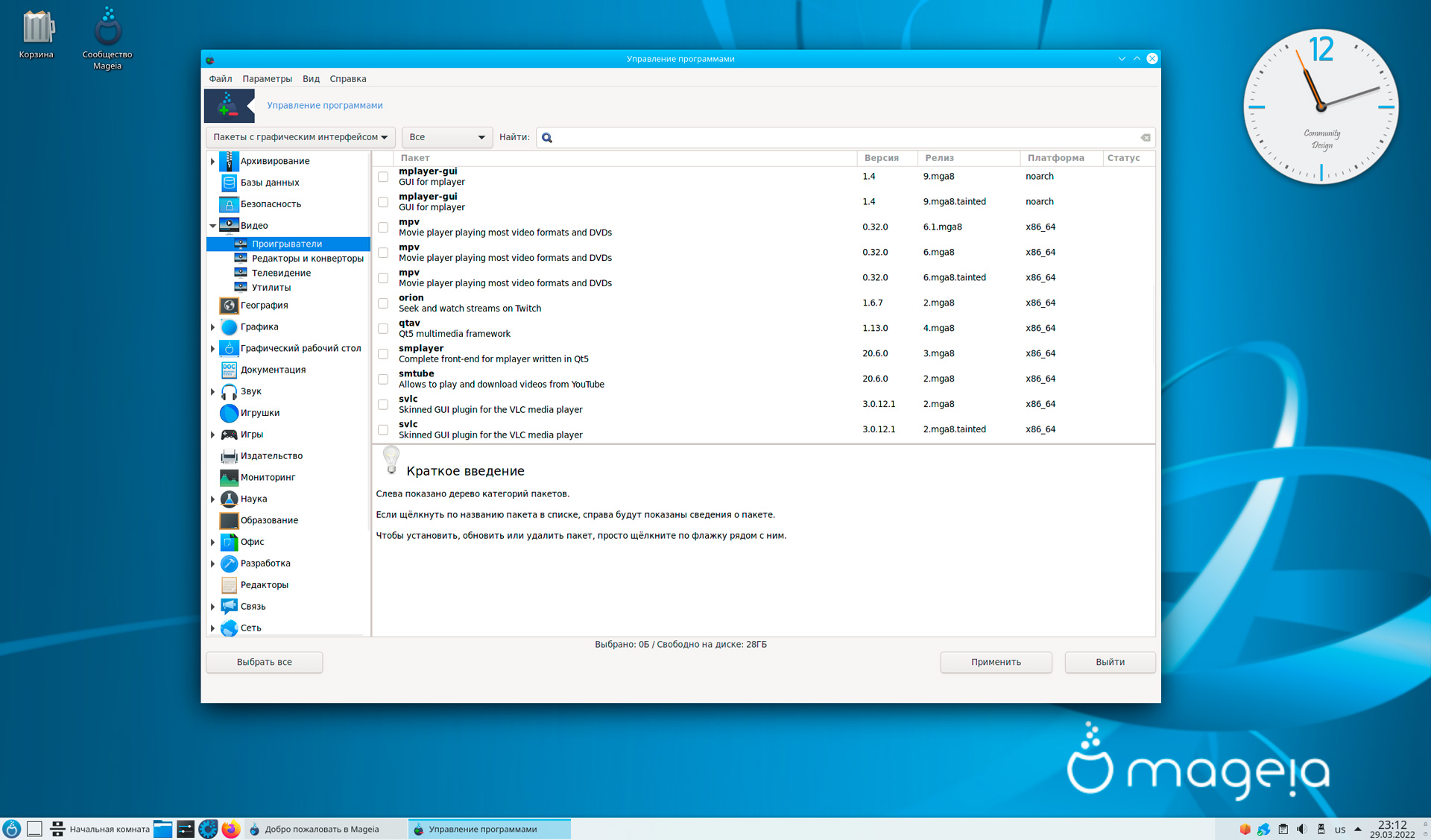Click the Выбрать все button

click(264, 662)
